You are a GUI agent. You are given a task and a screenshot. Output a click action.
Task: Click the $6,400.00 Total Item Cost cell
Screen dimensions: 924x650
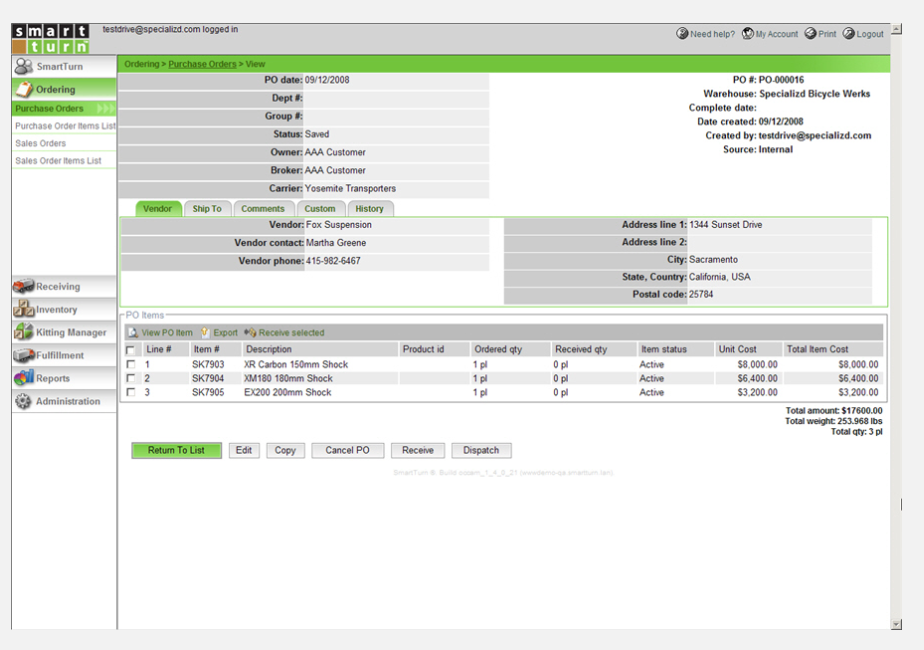[x=858, y=378]
